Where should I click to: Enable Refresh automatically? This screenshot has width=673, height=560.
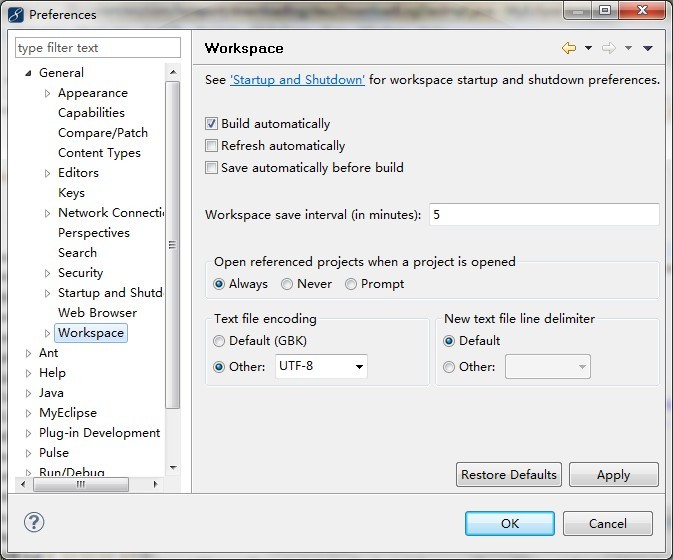pyautogui.click(x=211, y=145)
